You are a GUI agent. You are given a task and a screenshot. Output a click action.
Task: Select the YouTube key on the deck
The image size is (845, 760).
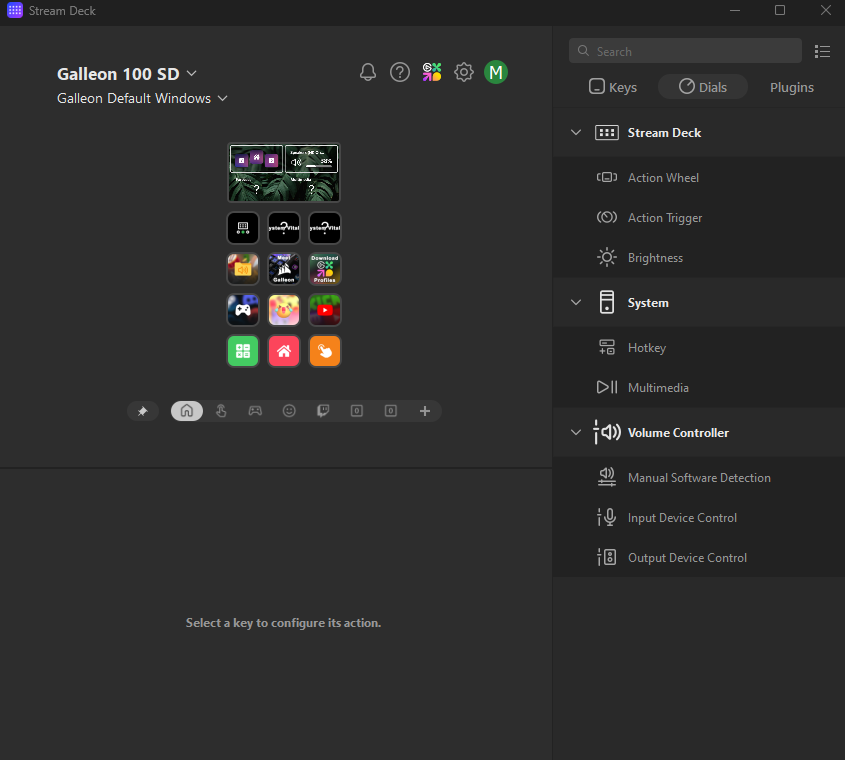click(325, 310)
